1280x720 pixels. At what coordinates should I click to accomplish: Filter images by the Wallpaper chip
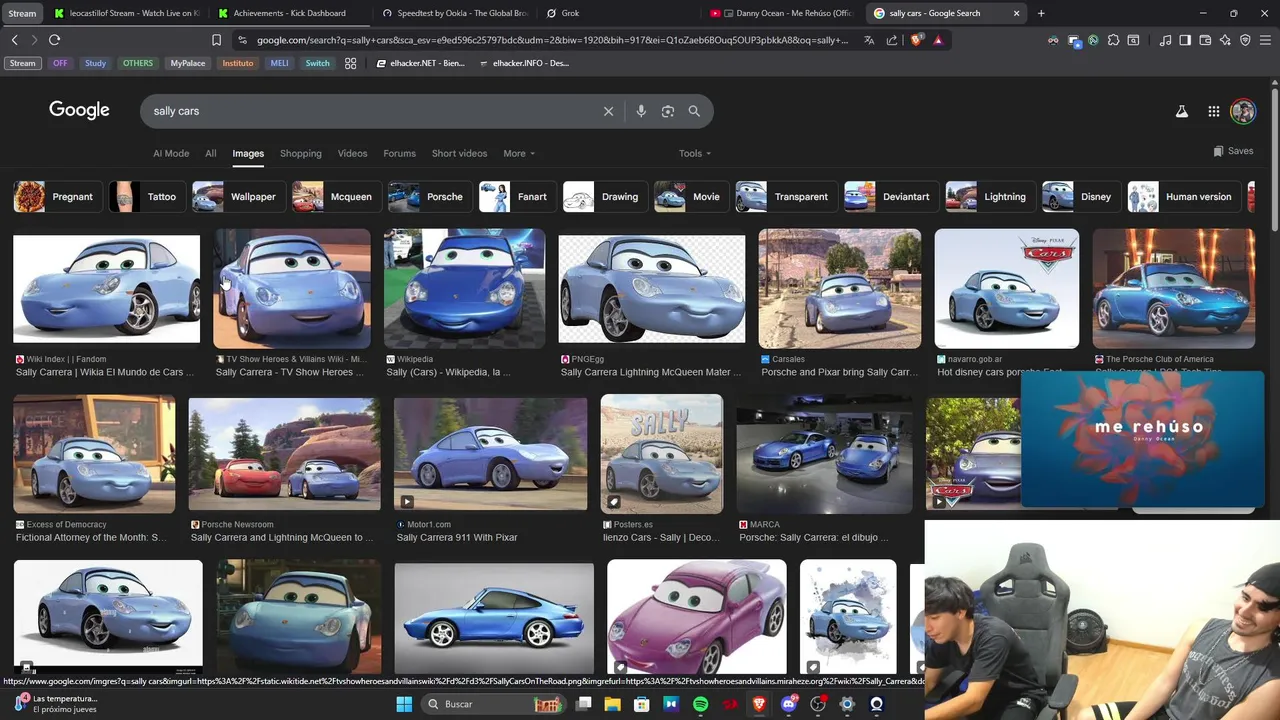(x=238, y=197)
